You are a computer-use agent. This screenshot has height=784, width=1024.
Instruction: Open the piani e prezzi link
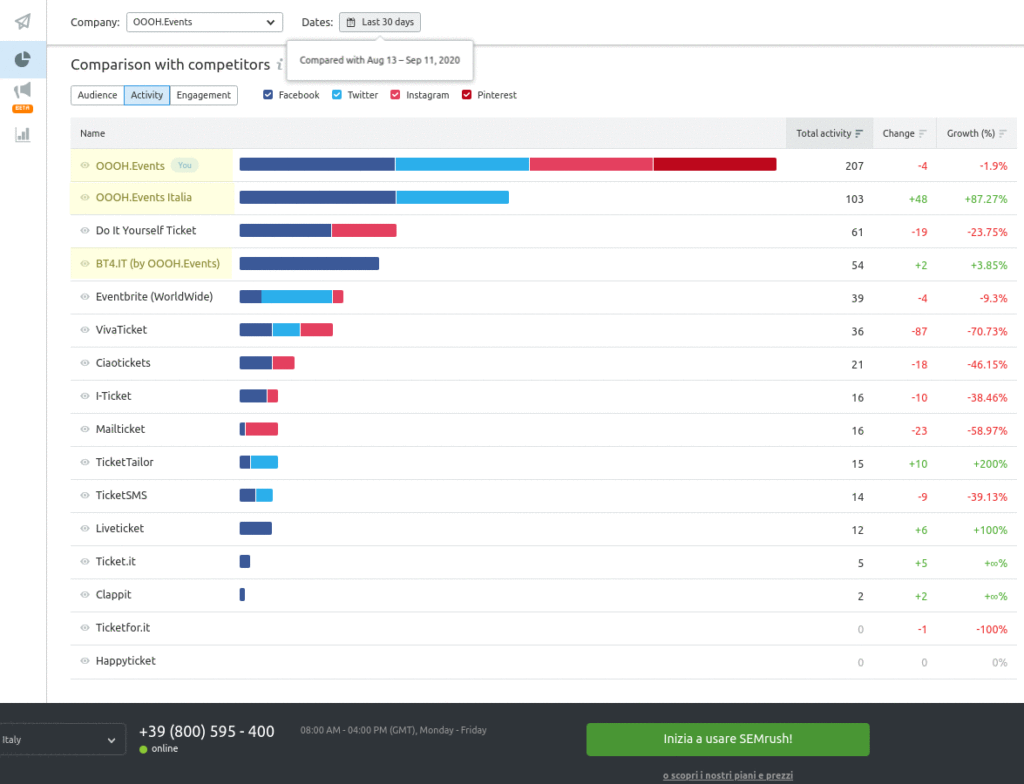727,775
